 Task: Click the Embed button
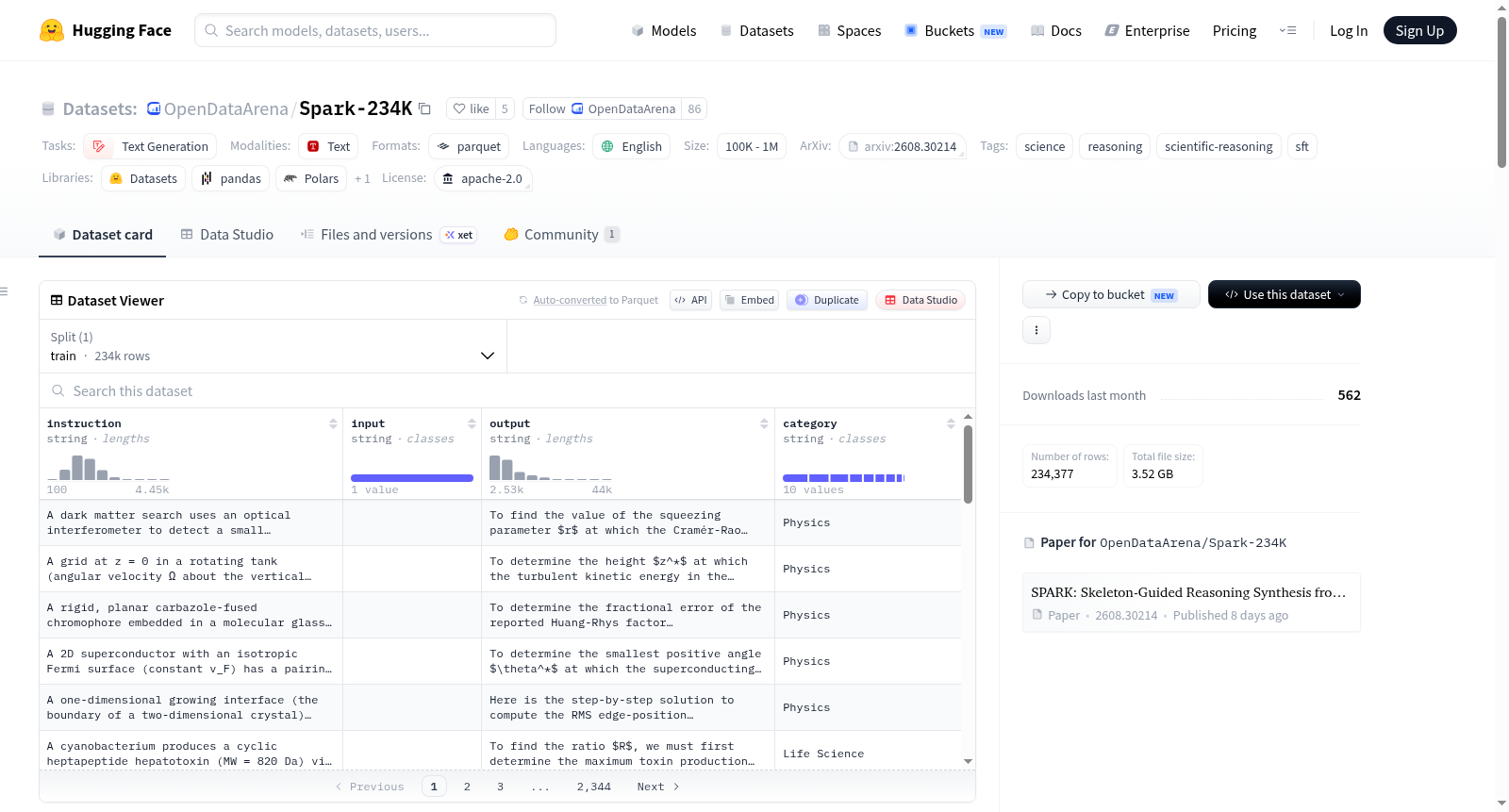(750, 300)
